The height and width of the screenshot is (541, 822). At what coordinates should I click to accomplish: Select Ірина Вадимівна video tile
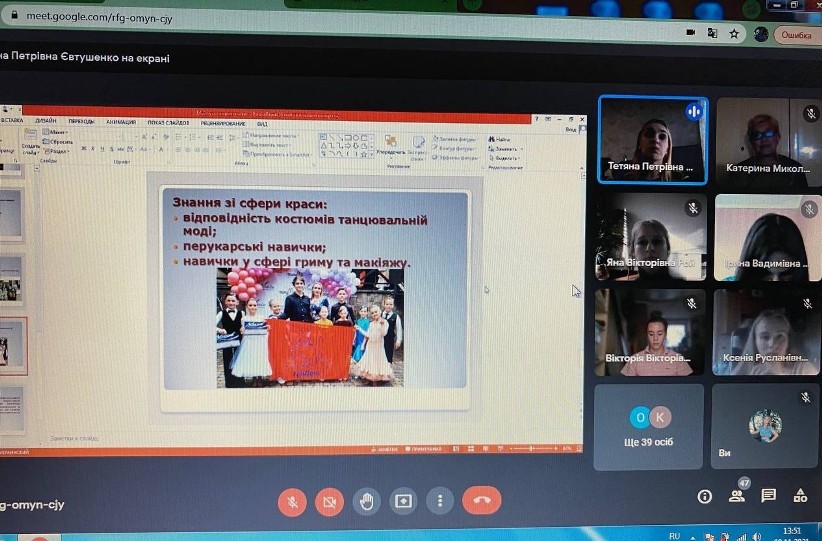click(767, 237)
